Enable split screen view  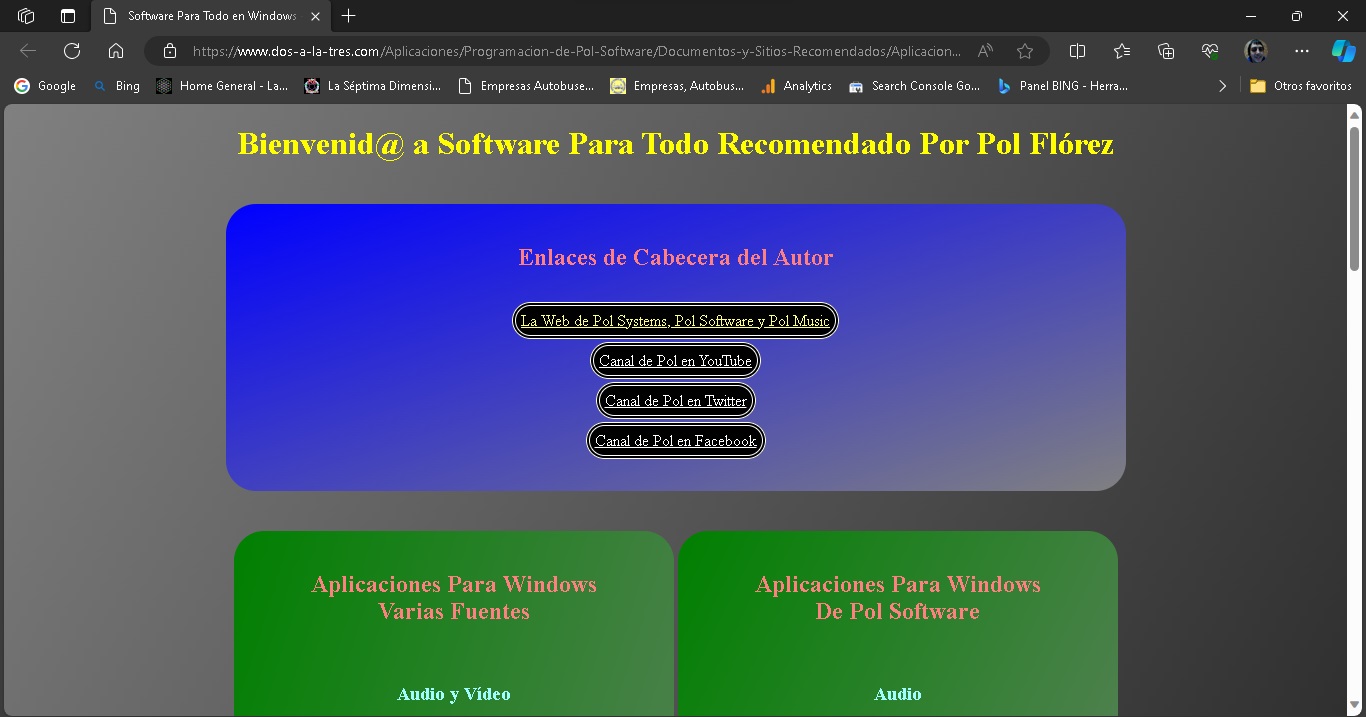(x=1077, y=50)
